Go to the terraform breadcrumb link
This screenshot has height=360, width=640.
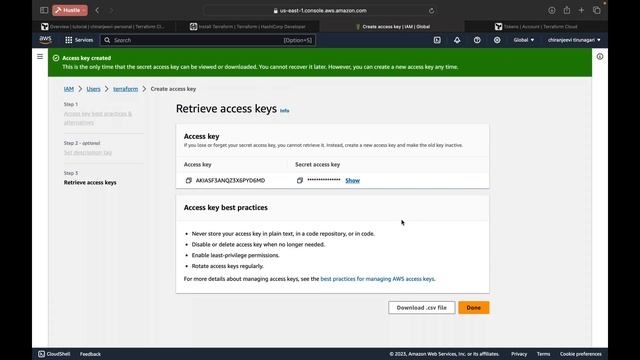pos(125,89)
